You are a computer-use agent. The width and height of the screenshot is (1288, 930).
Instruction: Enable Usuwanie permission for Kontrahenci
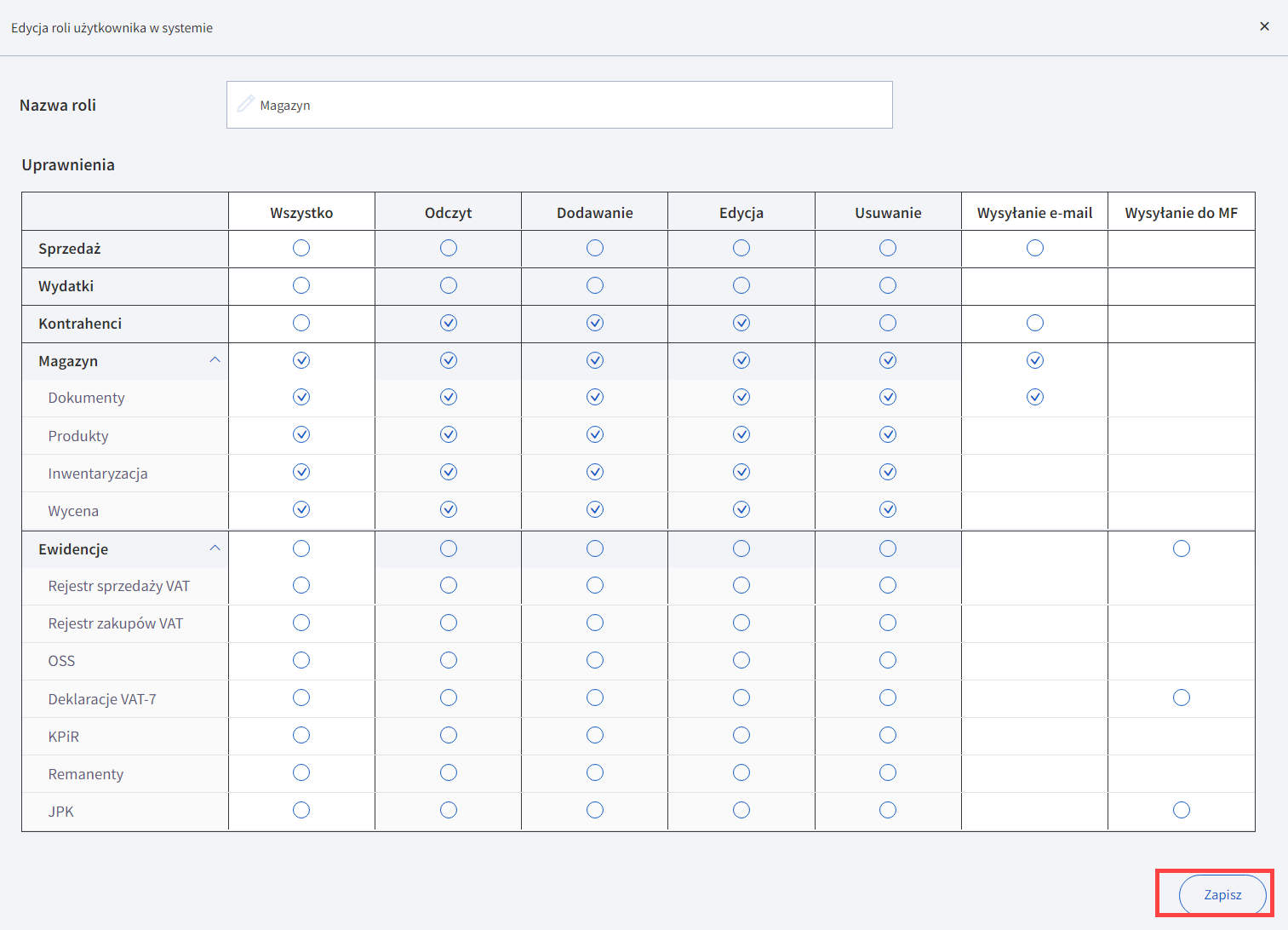(888, 323)
